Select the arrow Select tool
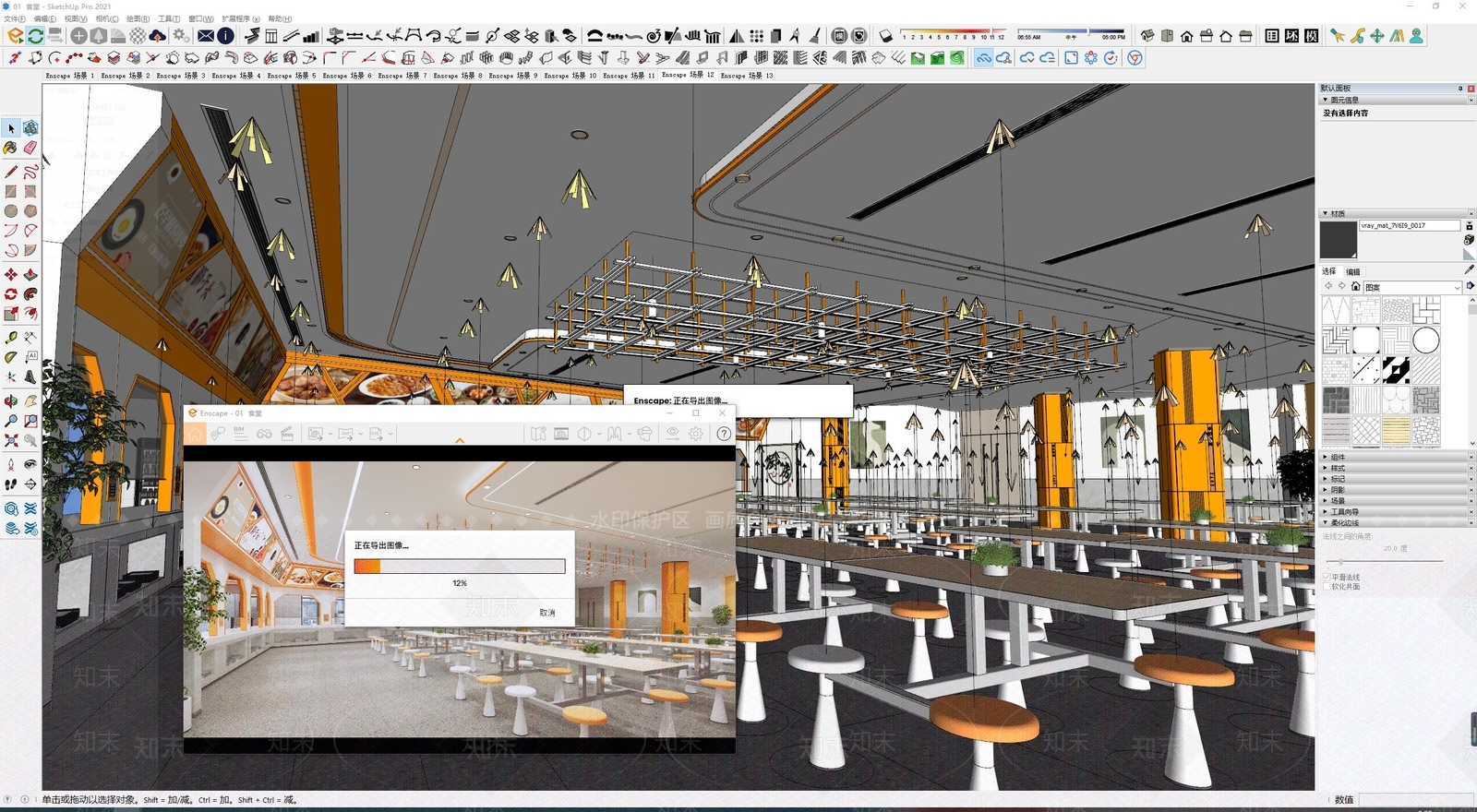Screen dimensions: 1477x812 pos(11,128)
